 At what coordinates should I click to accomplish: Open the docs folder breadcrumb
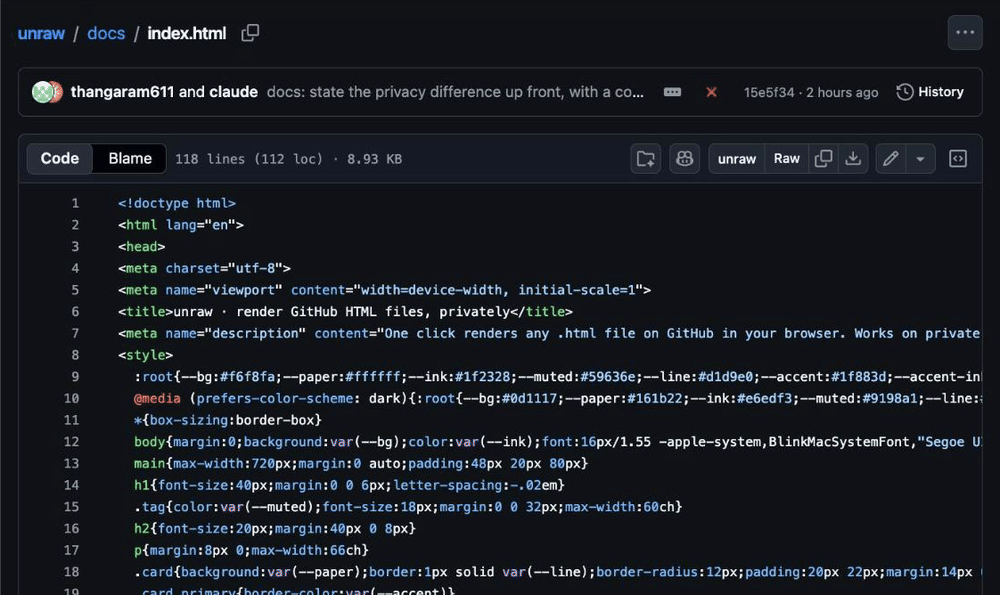pyautogui.click(x=106, y=33)
